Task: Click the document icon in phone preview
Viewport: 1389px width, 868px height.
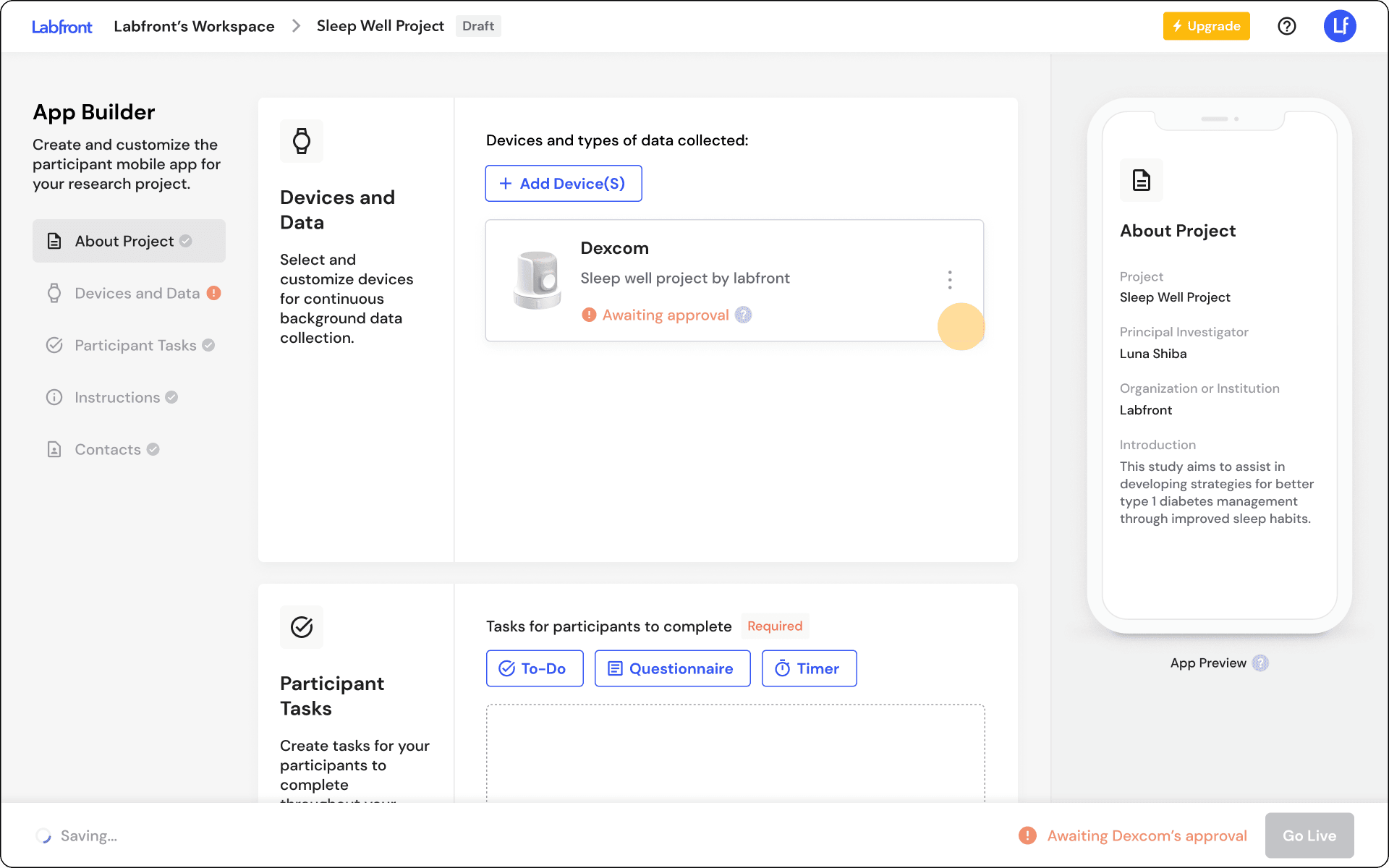Action: tap(1142, 180)
